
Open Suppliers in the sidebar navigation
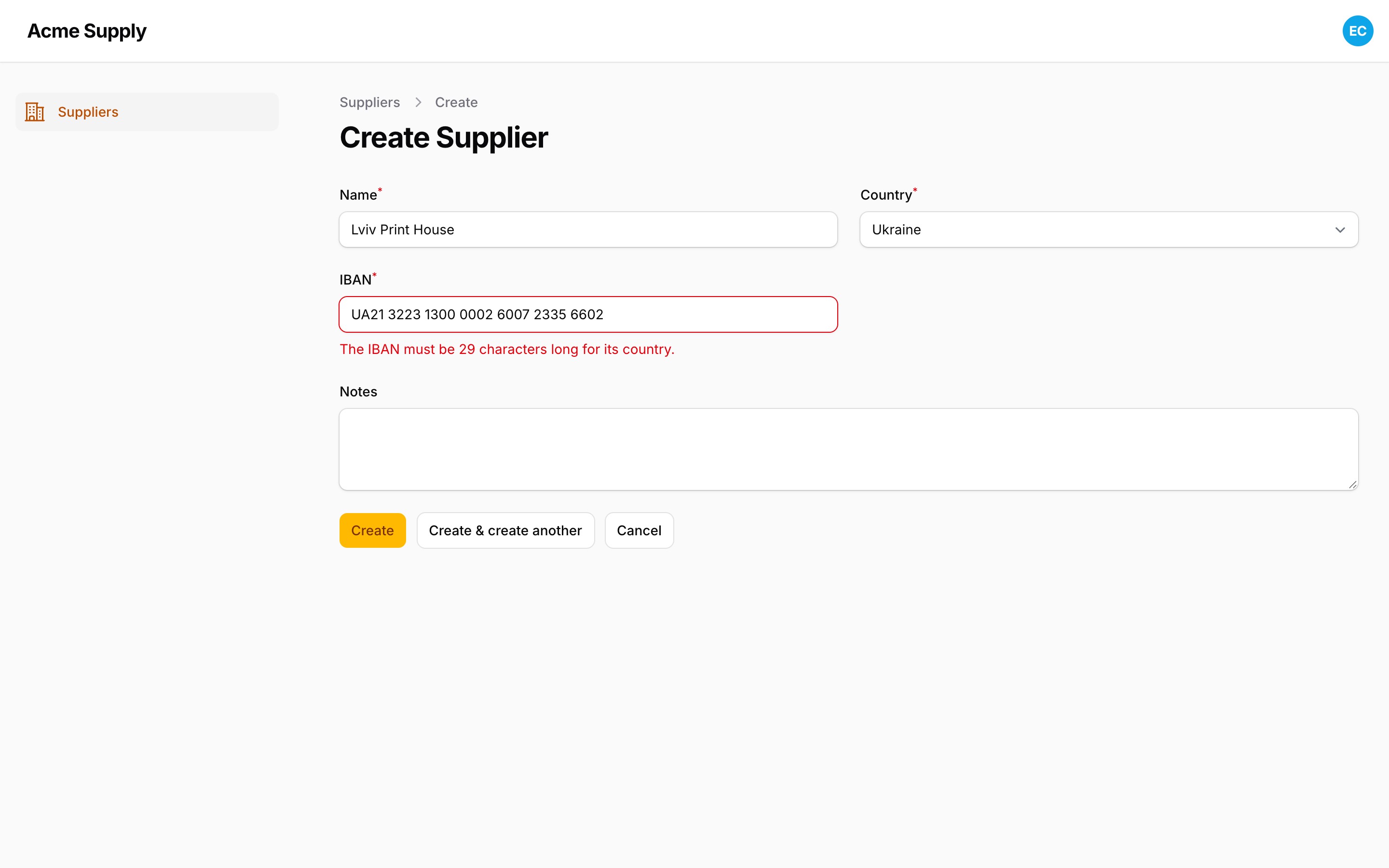[147, 112]
